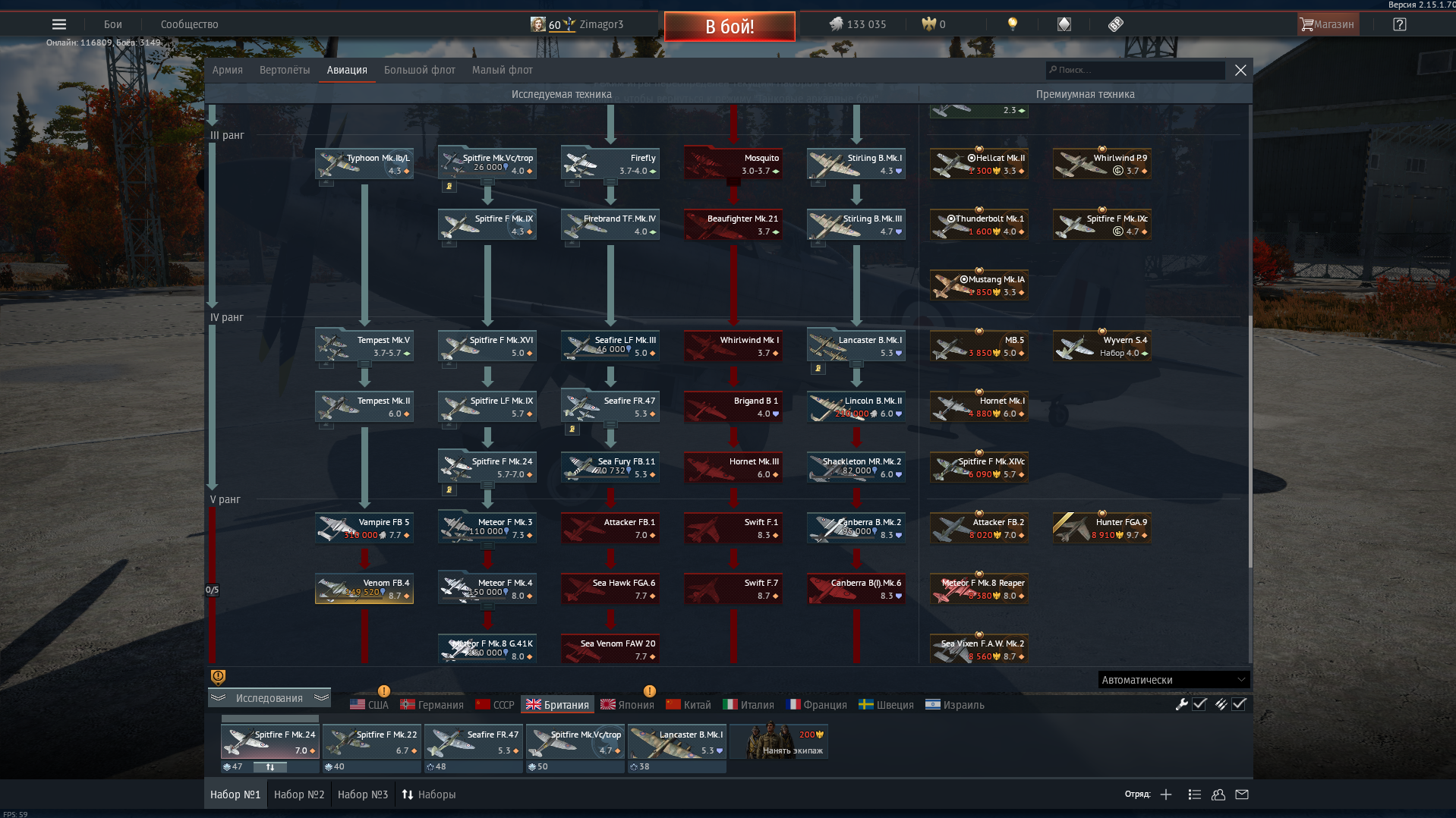
Task: Open the lightbulb hints icon
Action: 1012,24
